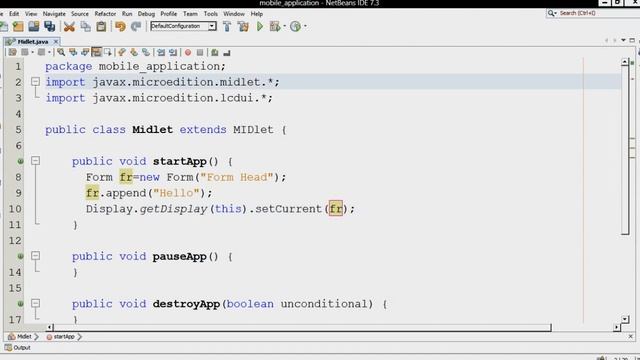The width and height of the screenshot is (640, 360).
Task: Click the vertical scrollbar thumb
Action: pyautogui.click(x=625, y=150)
